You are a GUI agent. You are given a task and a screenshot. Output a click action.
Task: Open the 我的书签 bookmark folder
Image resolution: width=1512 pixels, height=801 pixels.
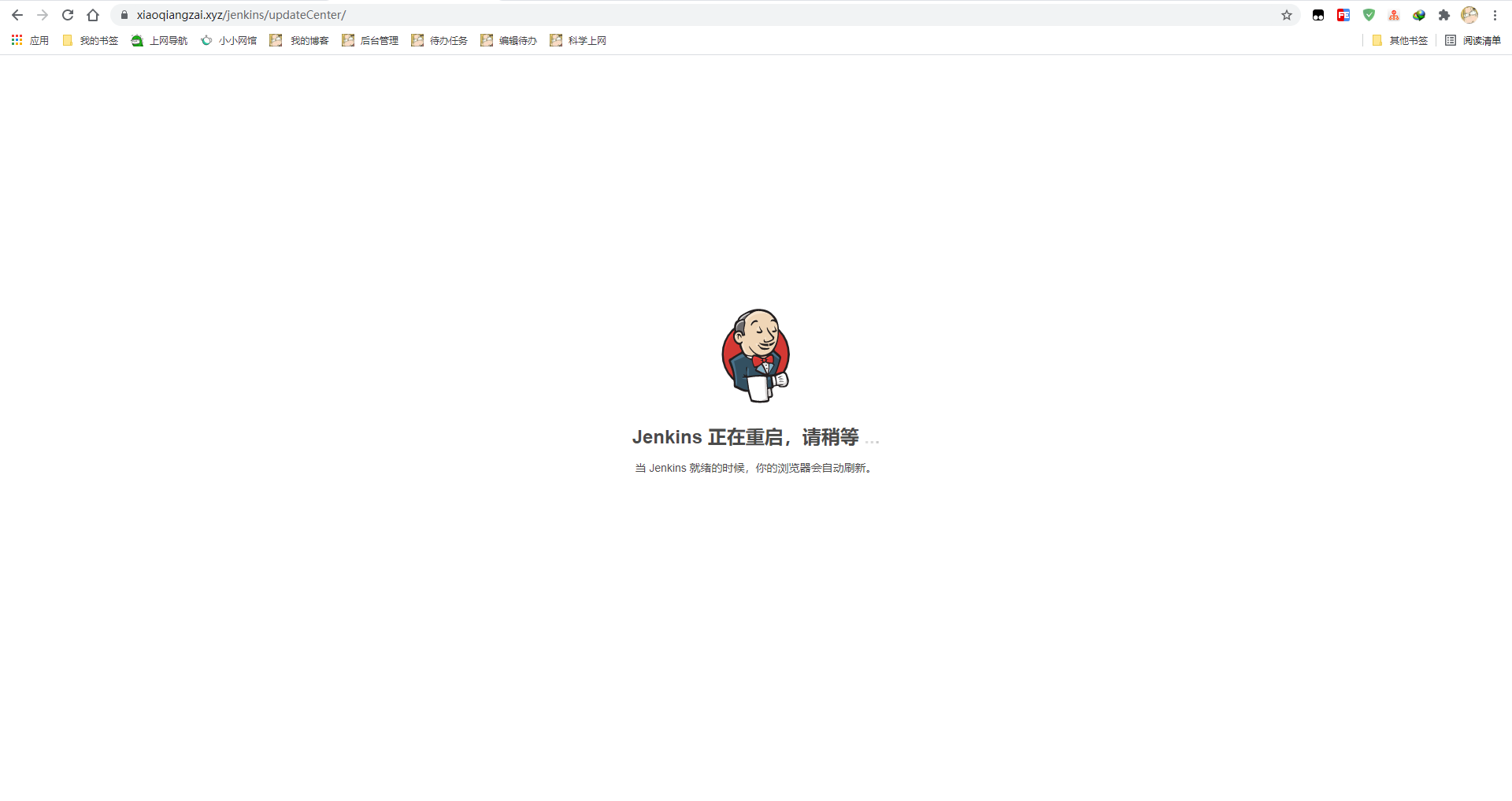point(91,40)
